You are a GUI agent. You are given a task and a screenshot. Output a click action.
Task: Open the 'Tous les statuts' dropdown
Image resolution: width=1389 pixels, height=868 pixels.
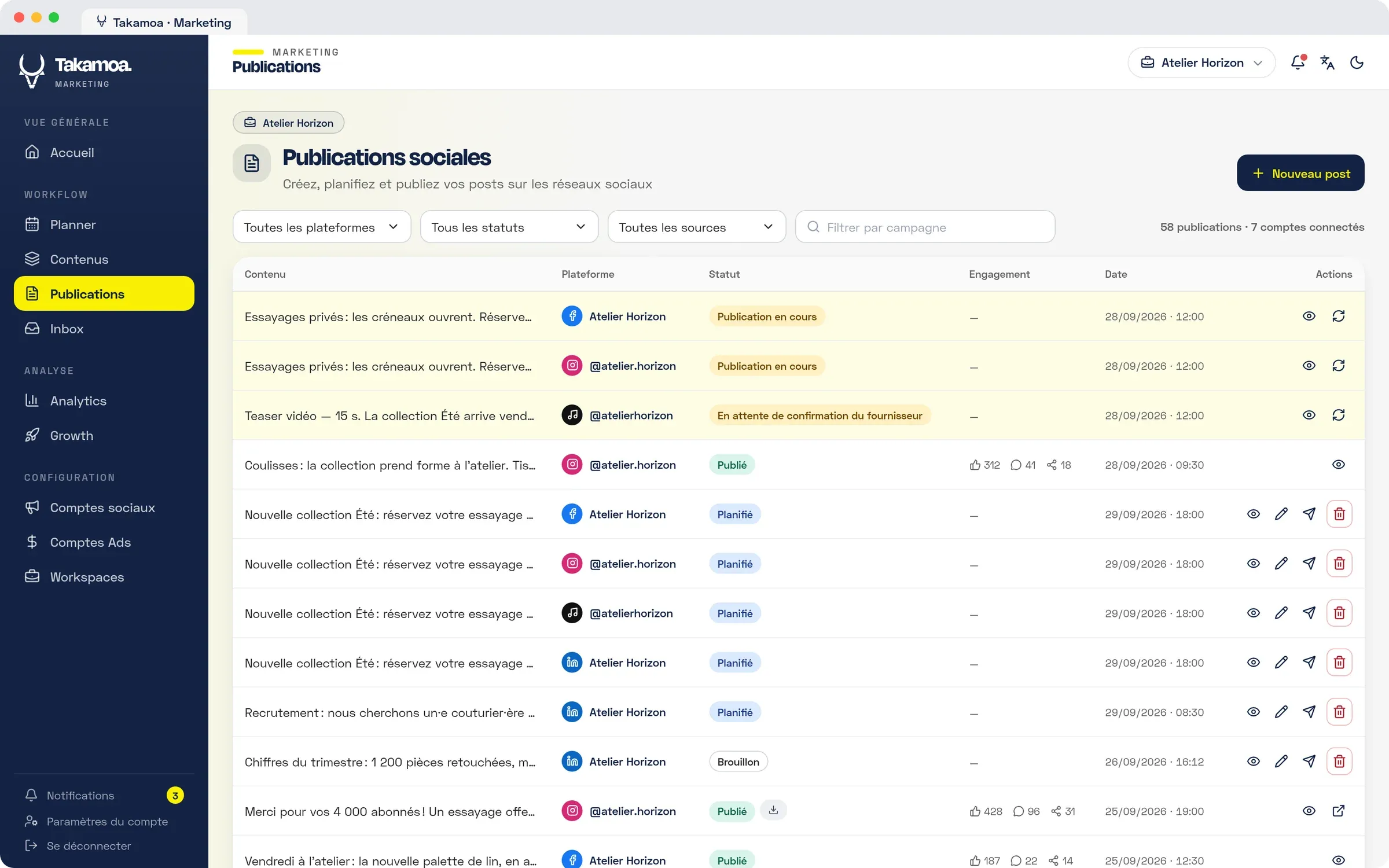tap(509, 227)
